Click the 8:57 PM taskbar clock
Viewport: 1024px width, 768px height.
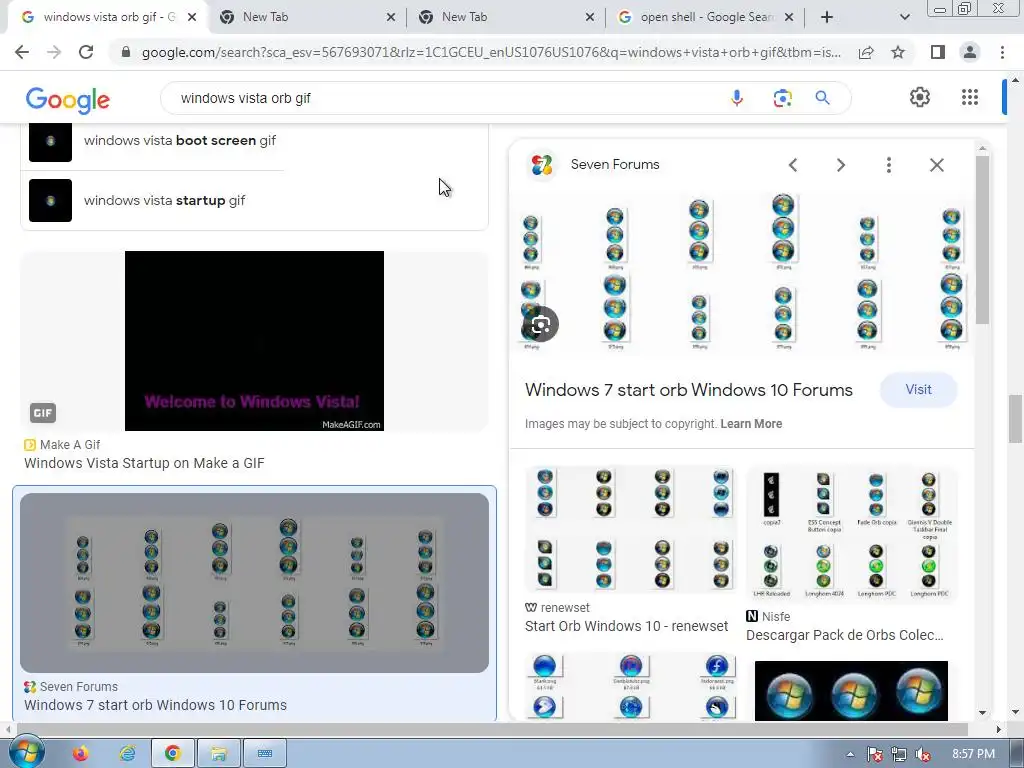coord(973,754)
